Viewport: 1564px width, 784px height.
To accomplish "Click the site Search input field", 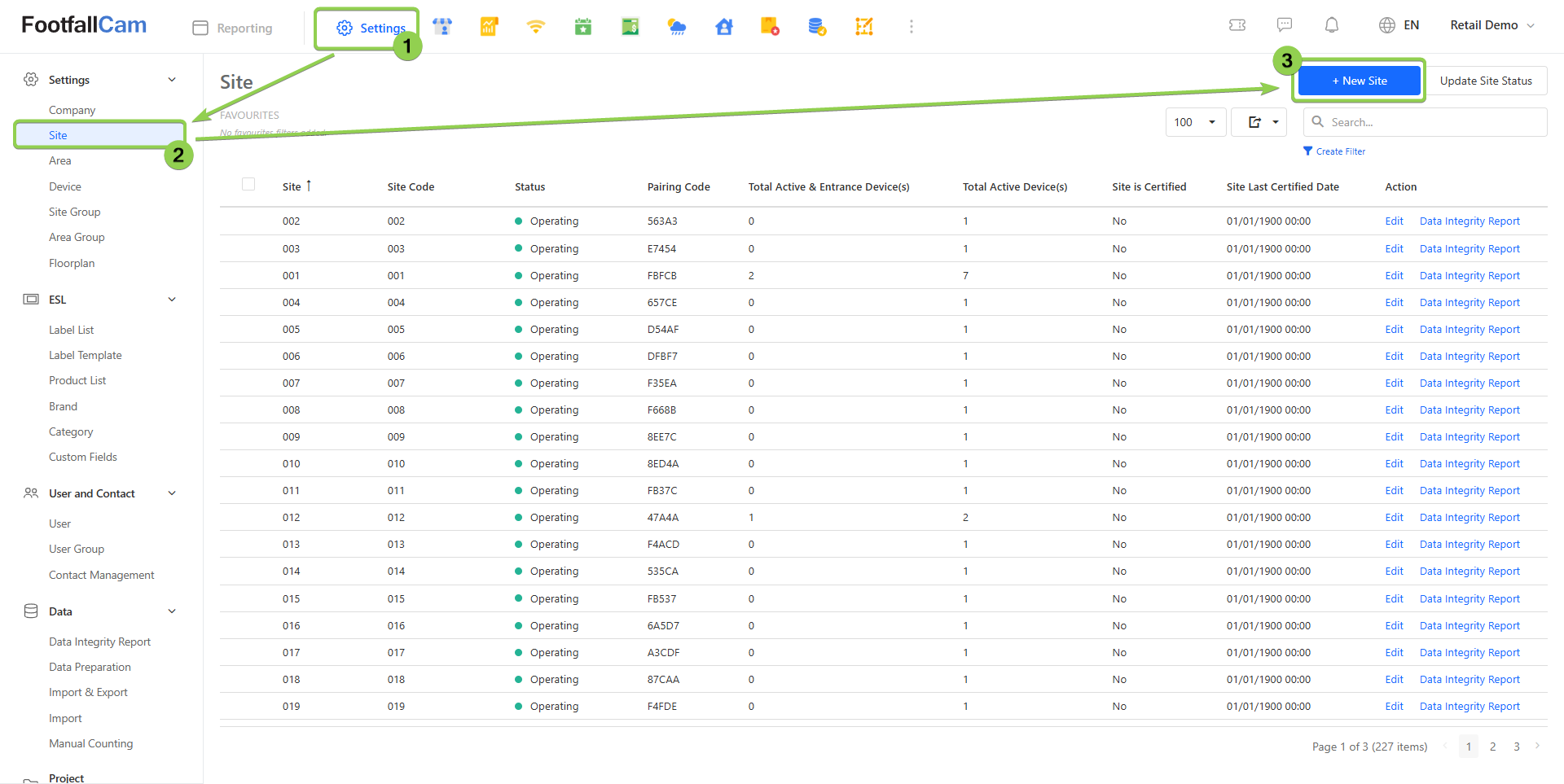I will [x=1434, y=122].
